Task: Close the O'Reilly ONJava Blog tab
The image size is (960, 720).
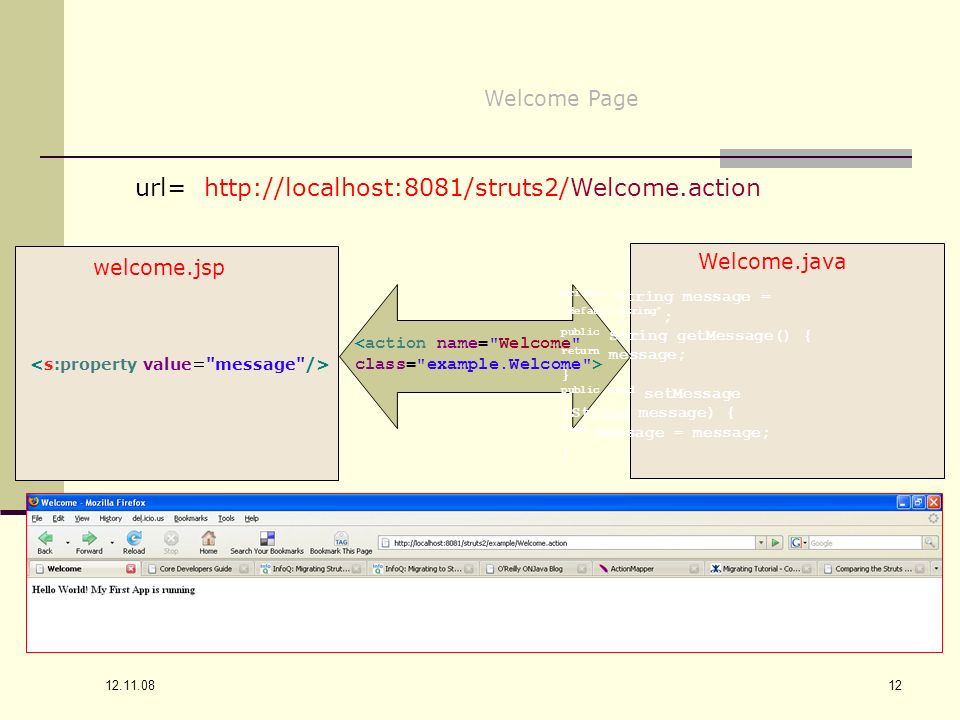Action: click(x=582, y=569)
